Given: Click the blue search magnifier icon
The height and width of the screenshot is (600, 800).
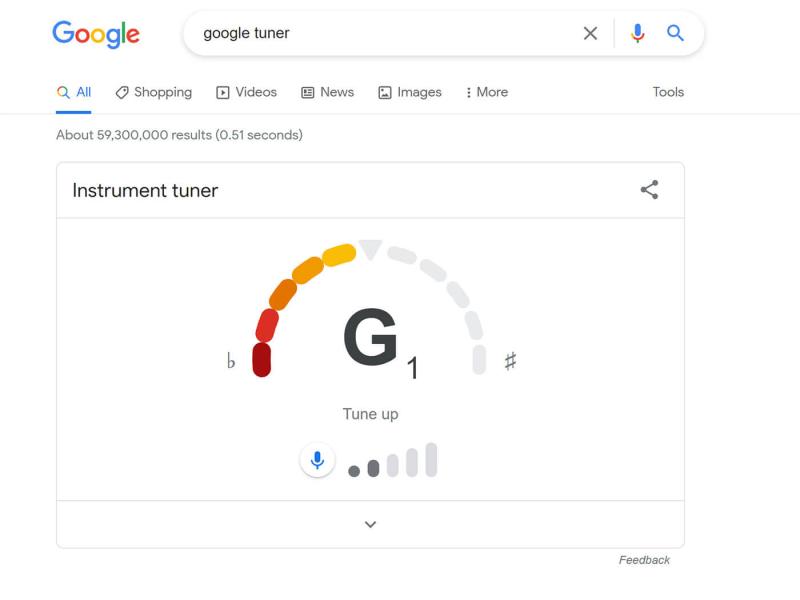Looking at the screenshot, I should point(675,33).
